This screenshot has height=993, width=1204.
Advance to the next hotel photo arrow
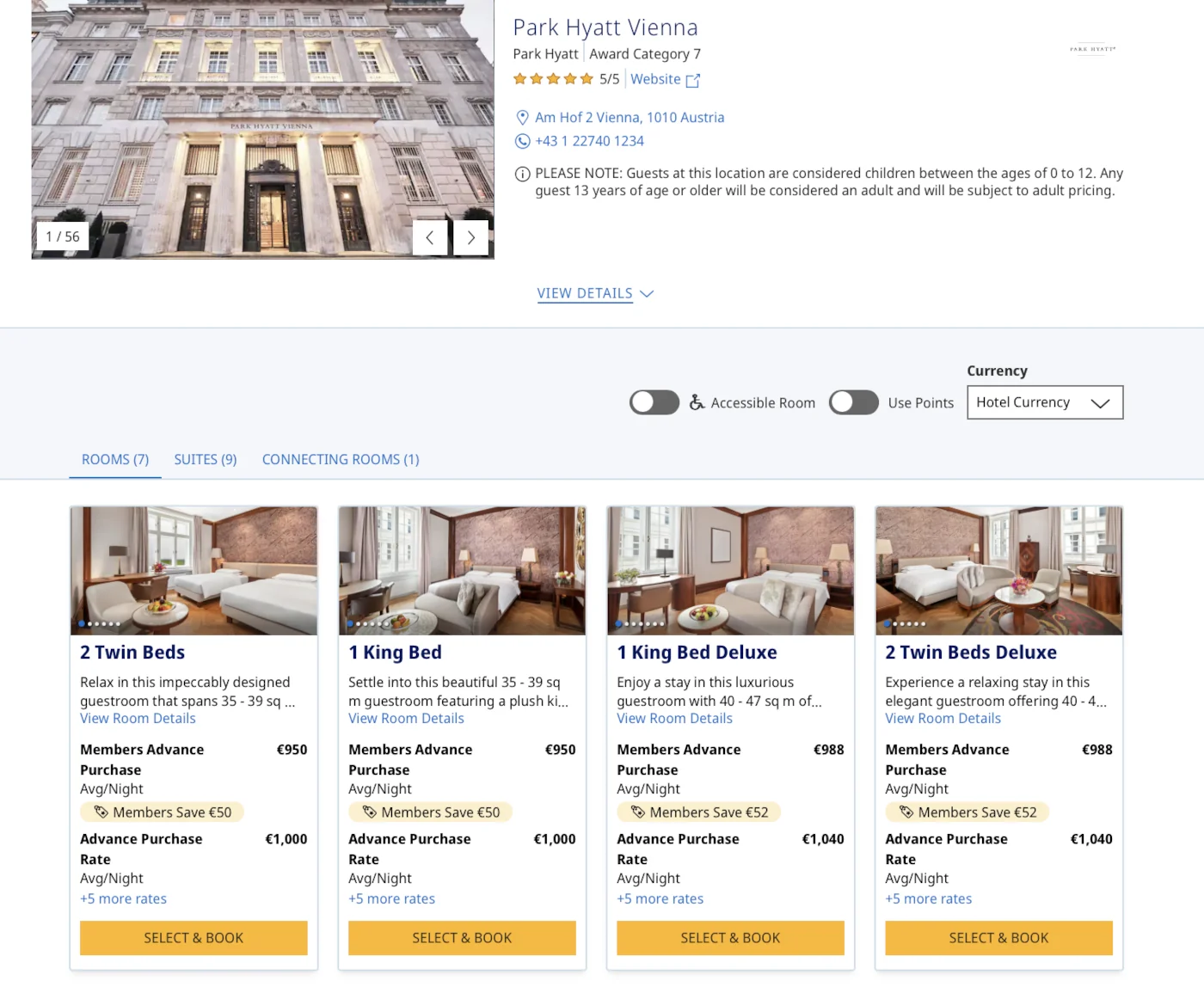pos(471,238)
